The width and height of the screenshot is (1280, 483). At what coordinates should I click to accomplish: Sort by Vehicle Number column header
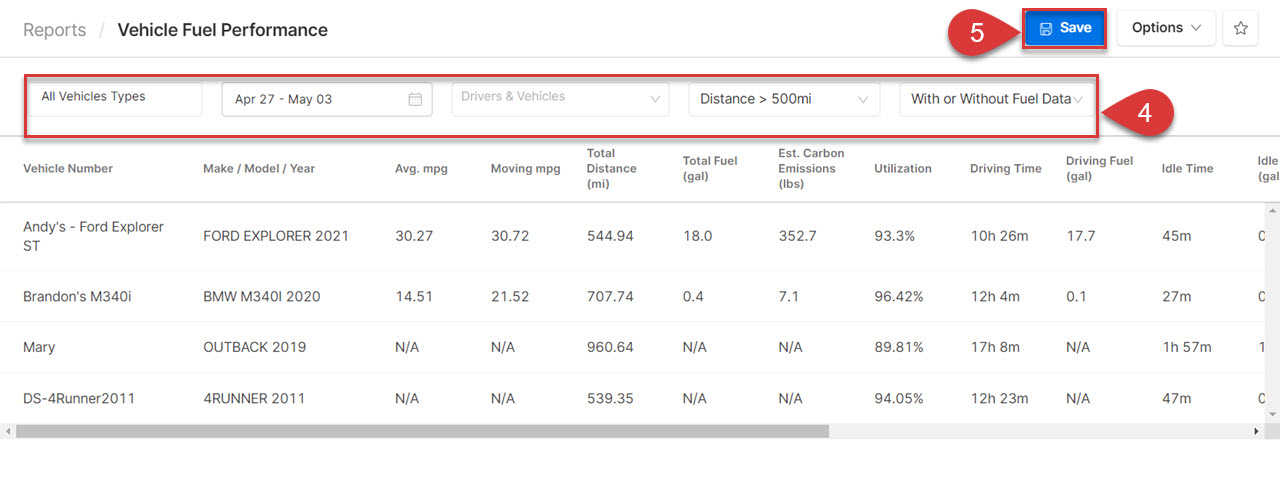point(68,168)
